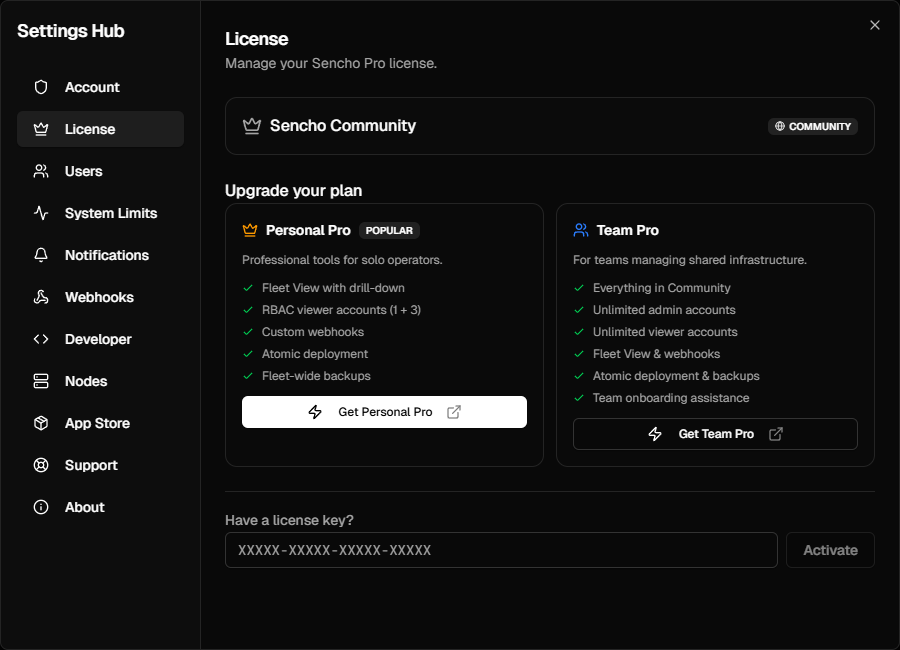
Task: Go to System Limits section
Action: coord(100,212)
